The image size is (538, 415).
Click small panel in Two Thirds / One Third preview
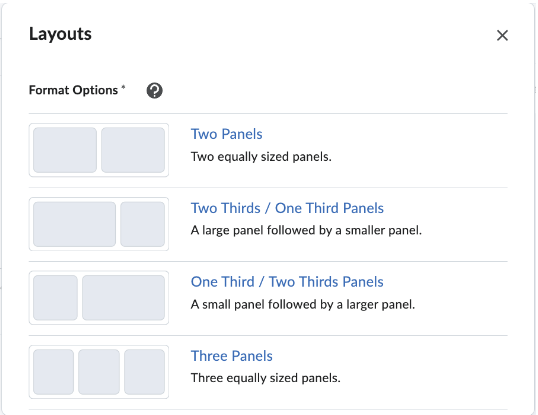click(x=142, y=224)
